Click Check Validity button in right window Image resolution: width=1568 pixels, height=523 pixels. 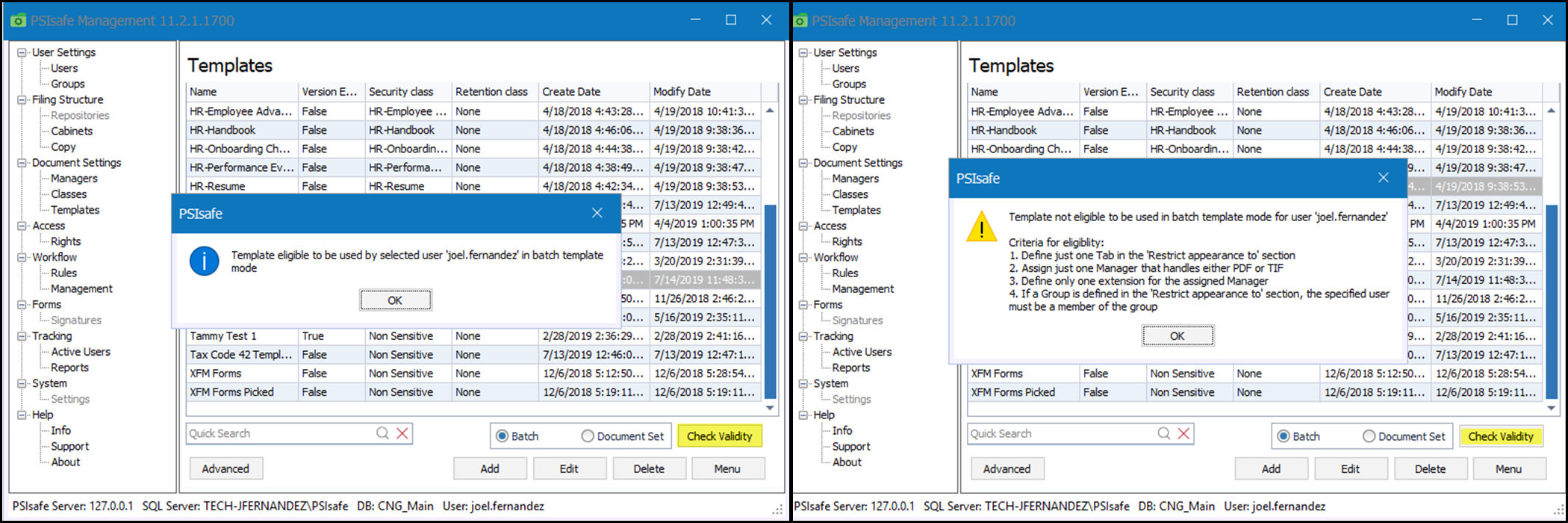tap(1501, 436)
